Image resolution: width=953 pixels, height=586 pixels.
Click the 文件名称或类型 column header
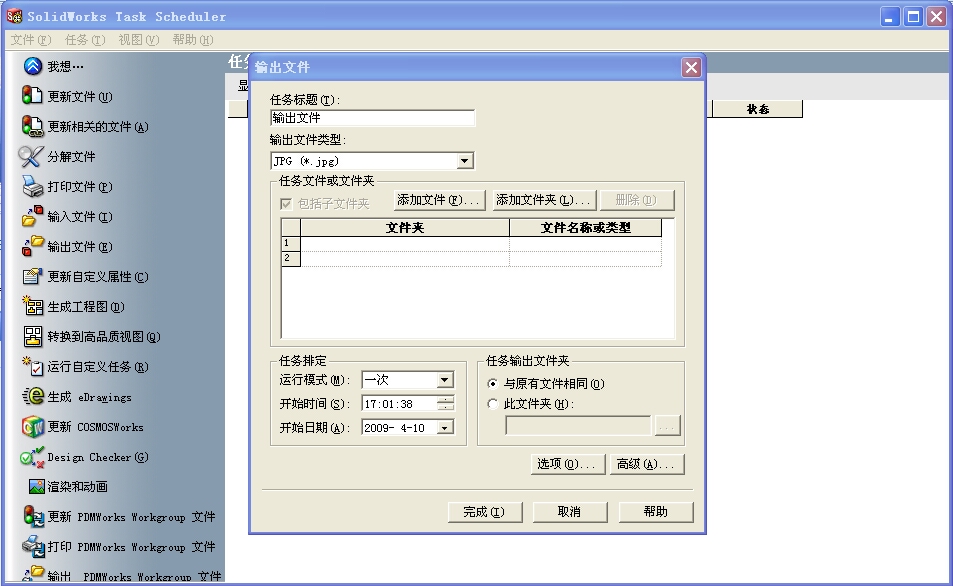coord(585,227)
